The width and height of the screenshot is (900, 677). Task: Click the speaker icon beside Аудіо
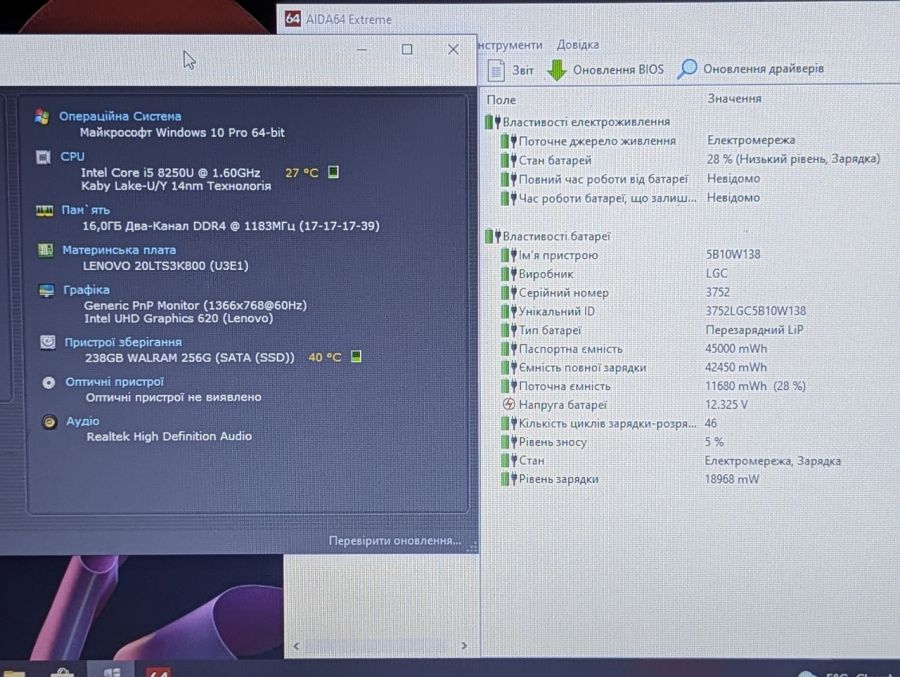tap(49, 422)
